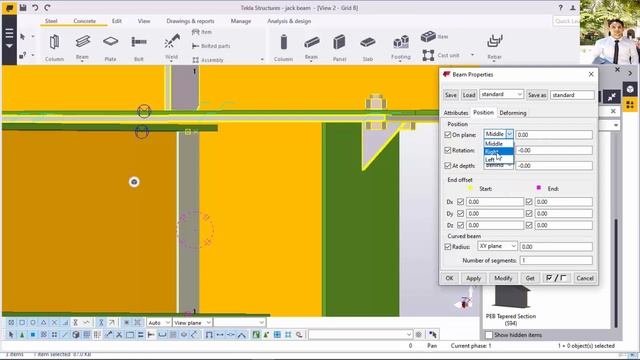640x360 pixels.
Task: Click the select arrow icon in bottom toolbar
Action: tap(11, 335)
